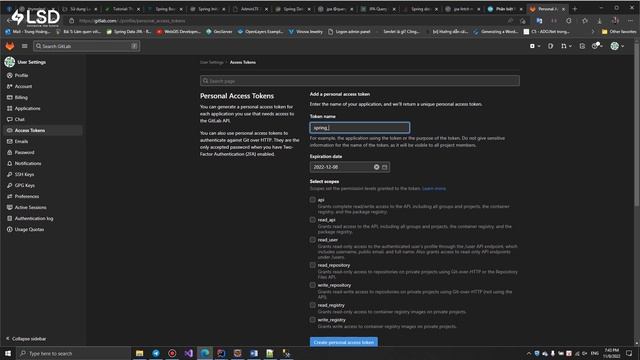Enable the write_registry scope checkbox
640x360 pixels.
[313, 320]
